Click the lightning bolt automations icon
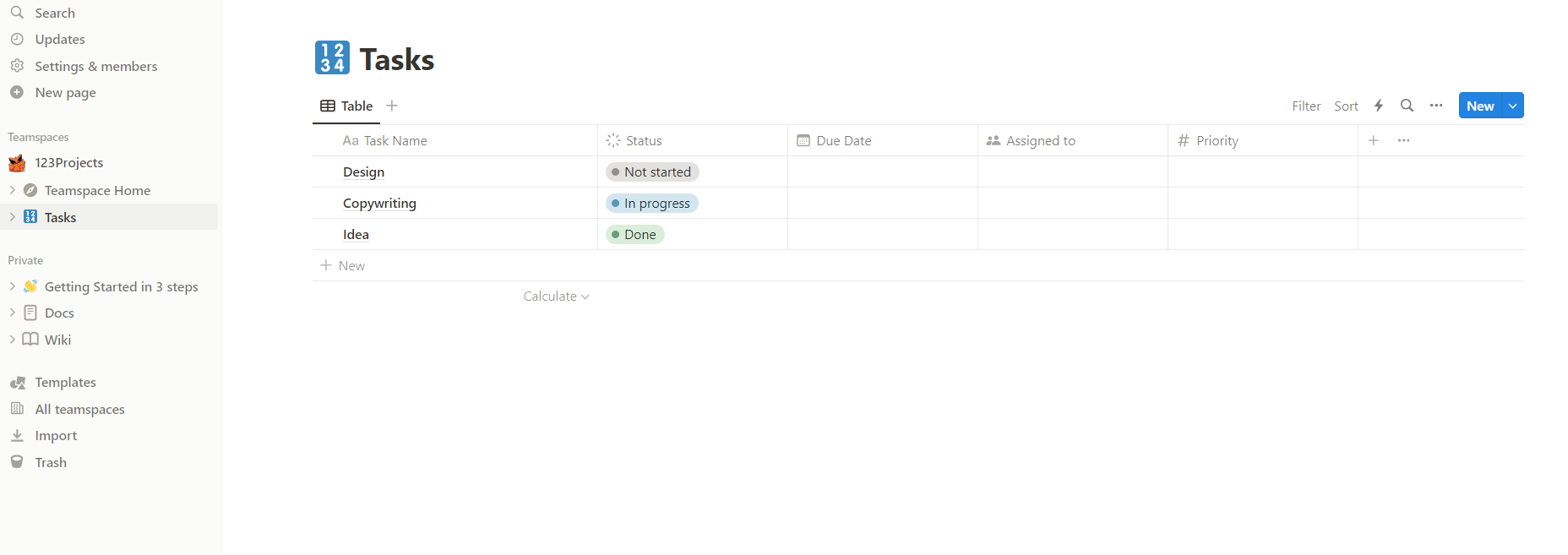 point(1379,106)
